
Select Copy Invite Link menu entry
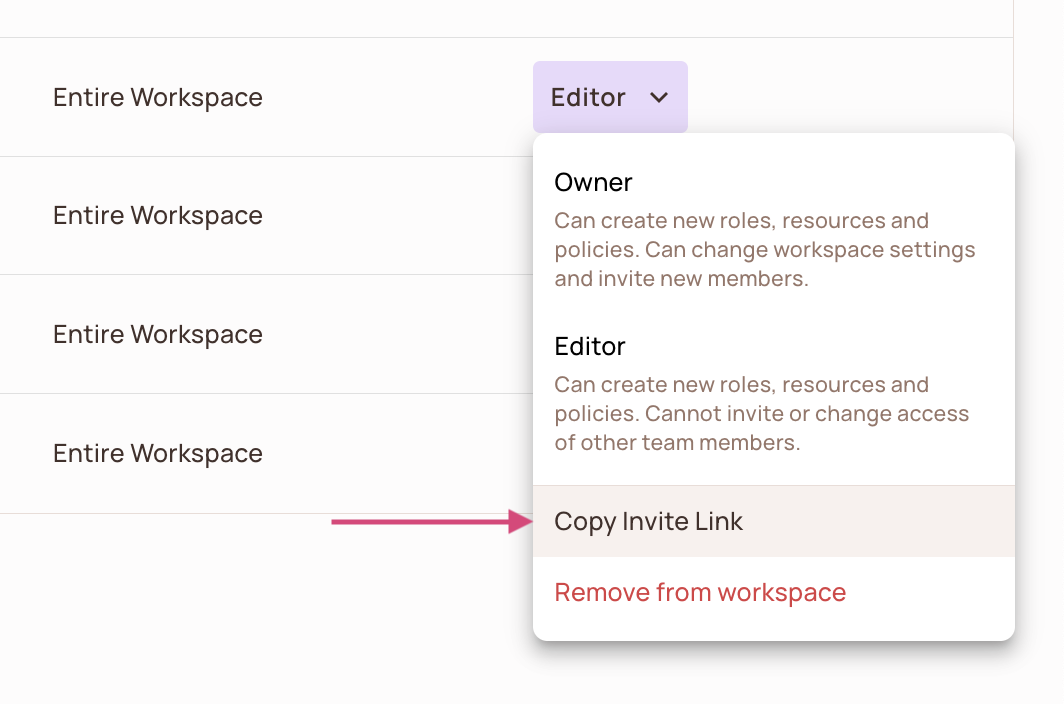648,521
